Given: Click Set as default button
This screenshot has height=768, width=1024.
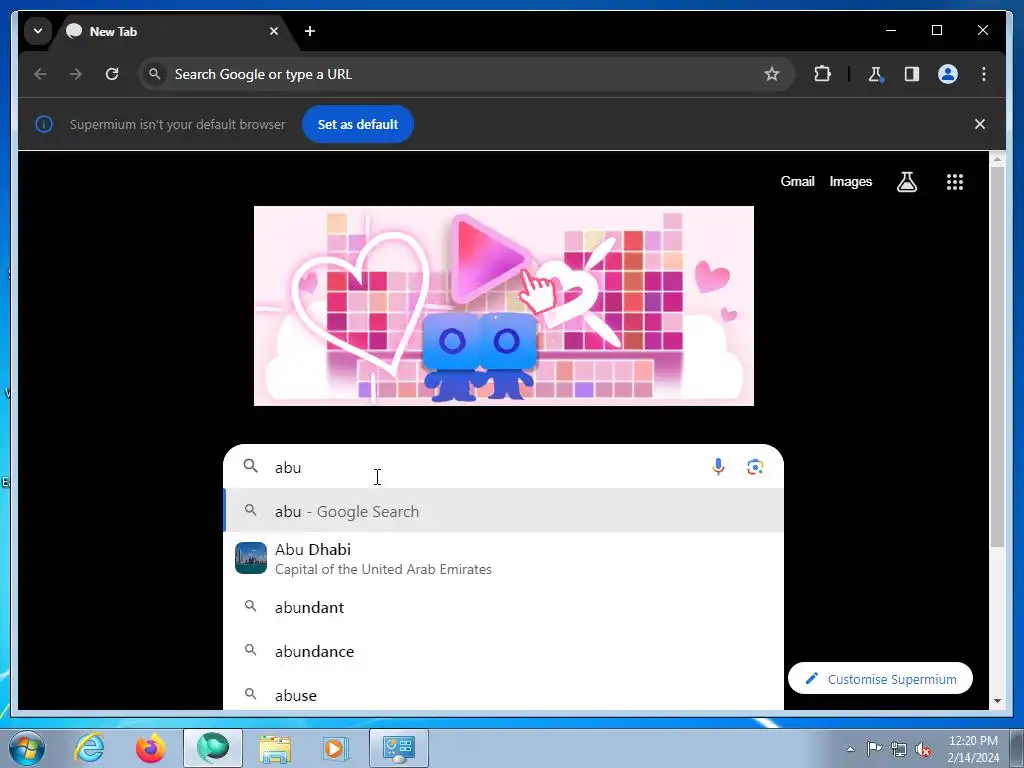Looking at the screenshot, I should tap(357, 124).
